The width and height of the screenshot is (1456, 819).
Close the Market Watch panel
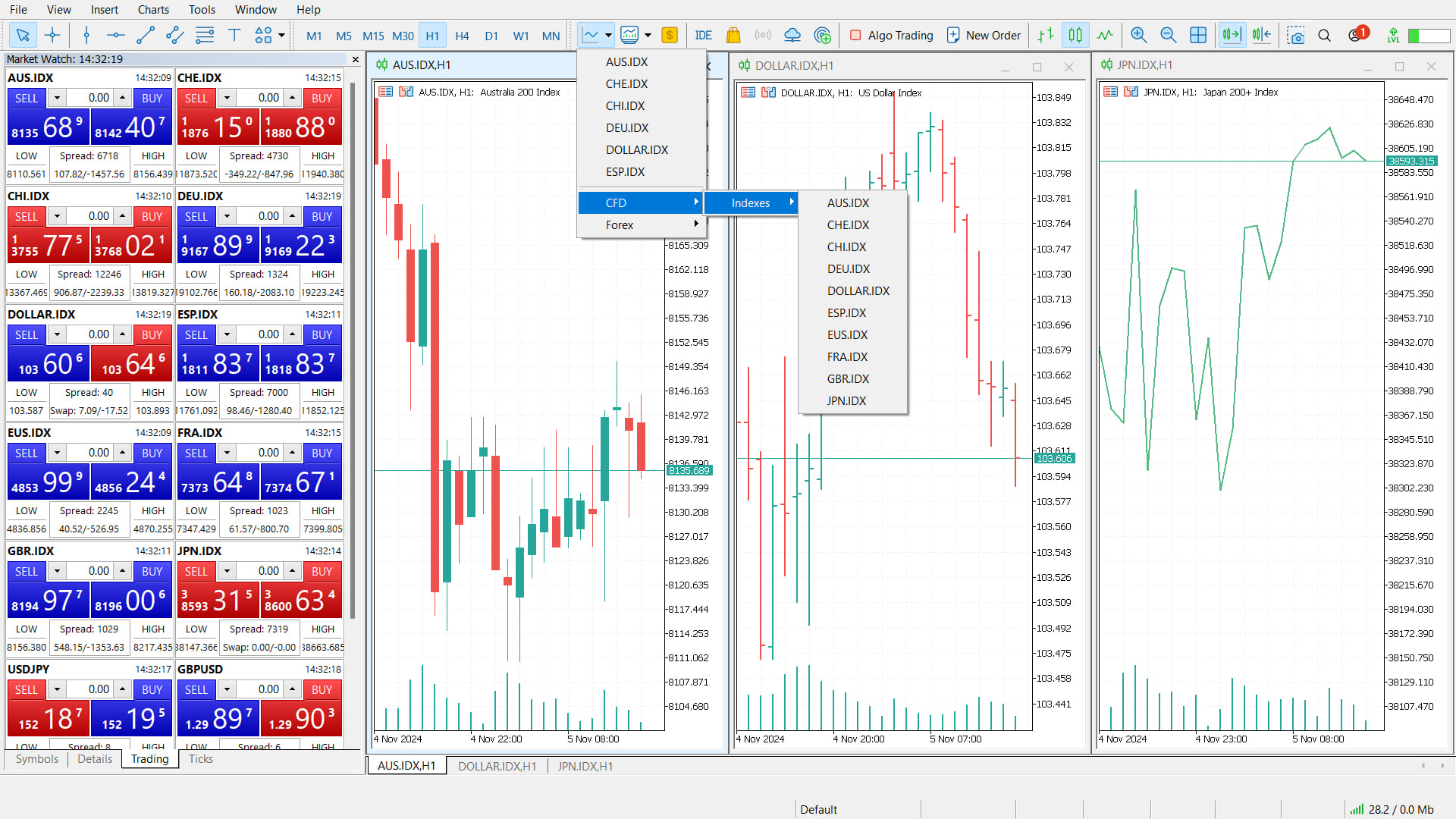pos(356,59)
